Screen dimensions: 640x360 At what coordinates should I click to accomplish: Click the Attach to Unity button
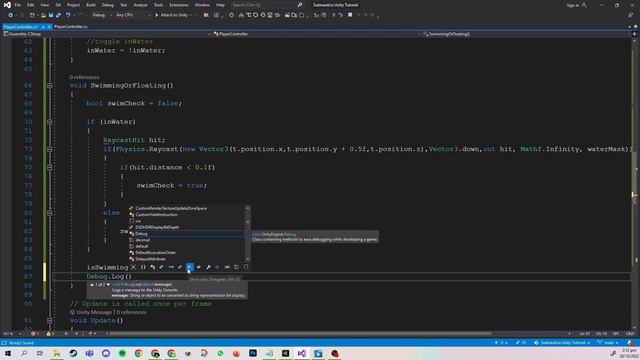tap(171, 15)
